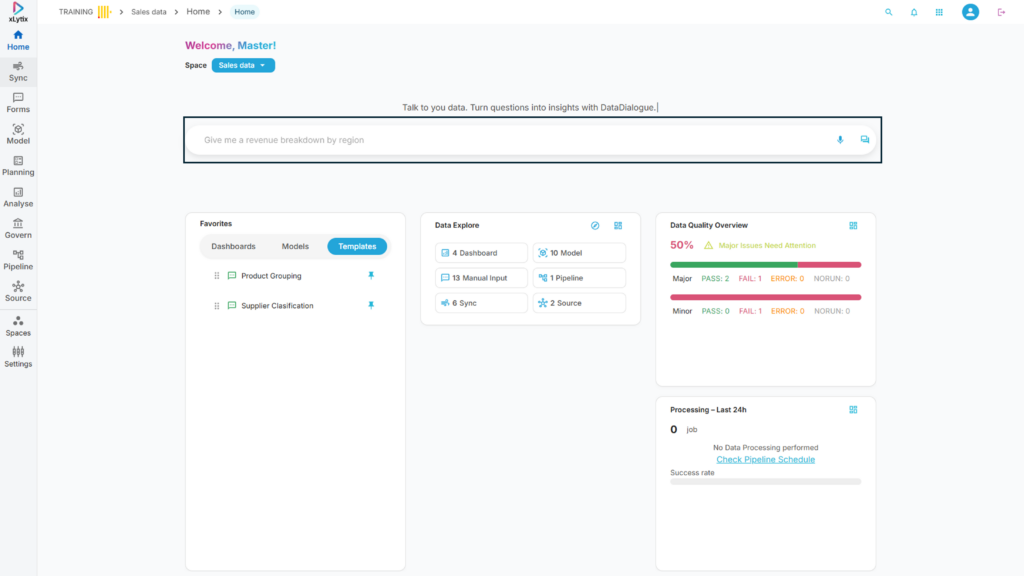Click the search magnifier icon in header

[x=888, y=12]
